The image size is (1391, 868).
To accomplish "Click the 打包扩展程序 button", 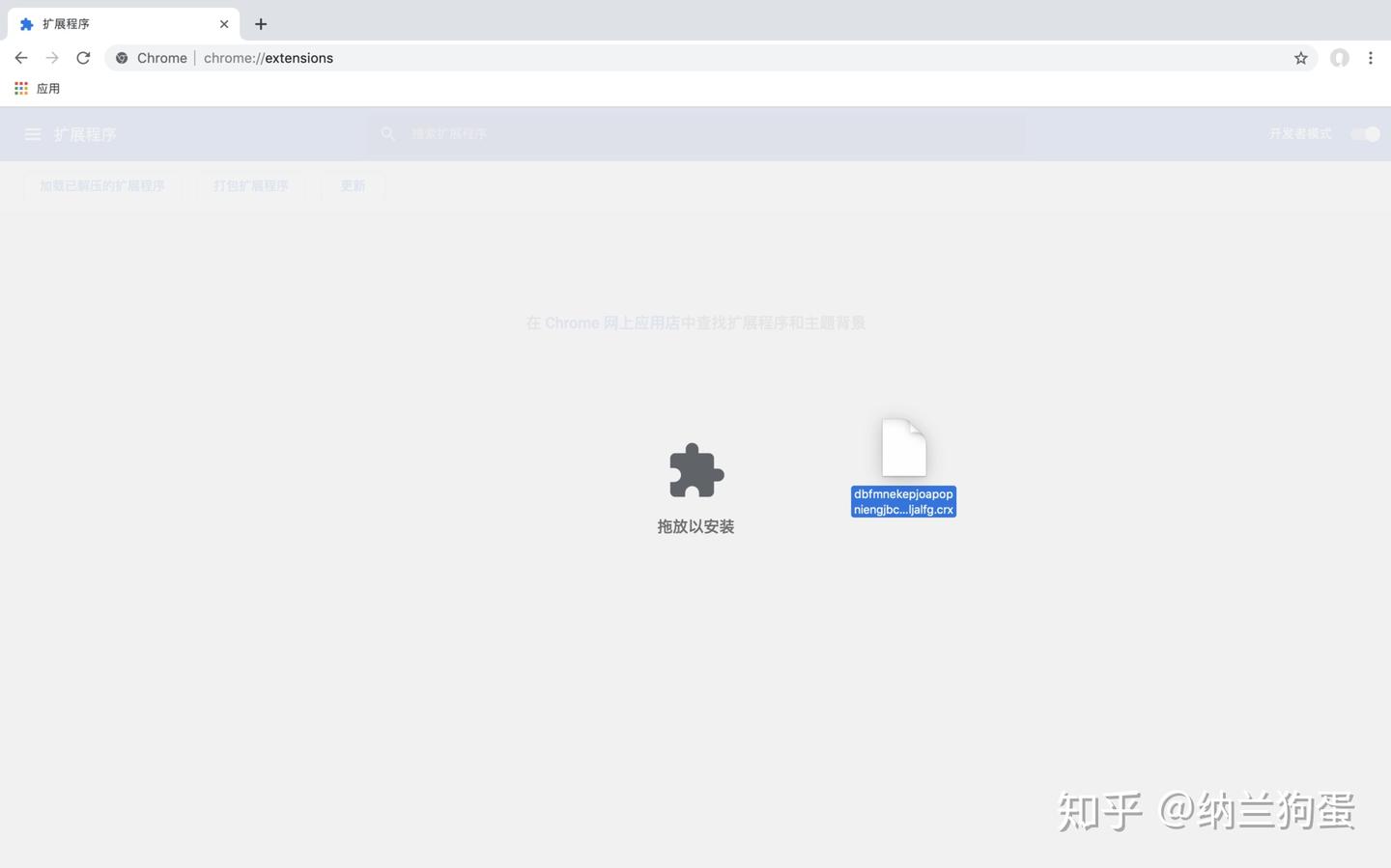I will pos(250,185).
